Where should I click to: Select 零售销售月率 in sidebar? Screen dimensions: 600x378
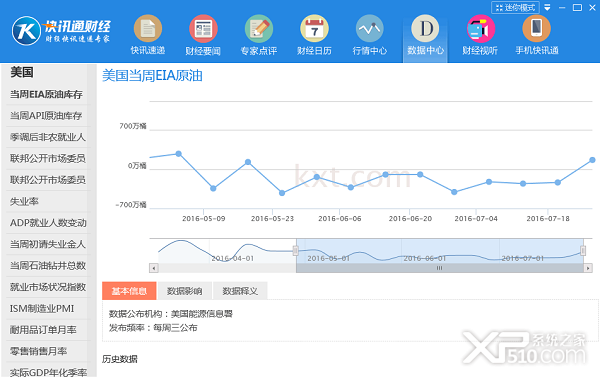(39, 351)
